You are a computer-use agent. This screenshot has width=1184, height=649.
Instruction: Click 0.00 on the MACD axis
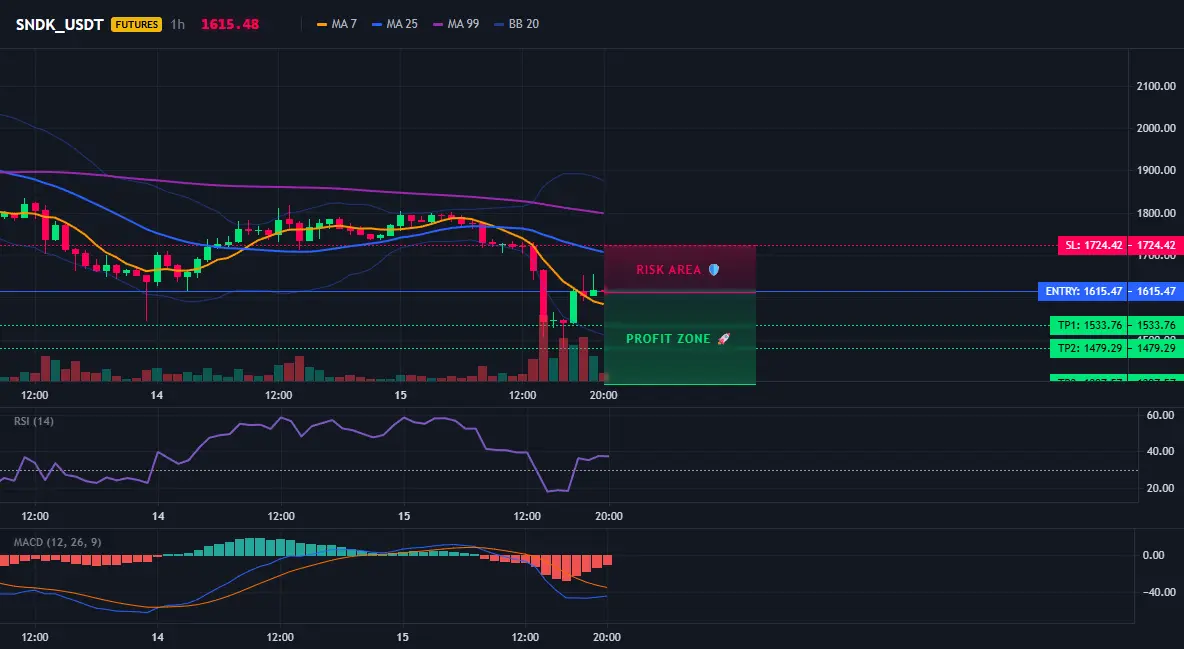[1153, 555]
